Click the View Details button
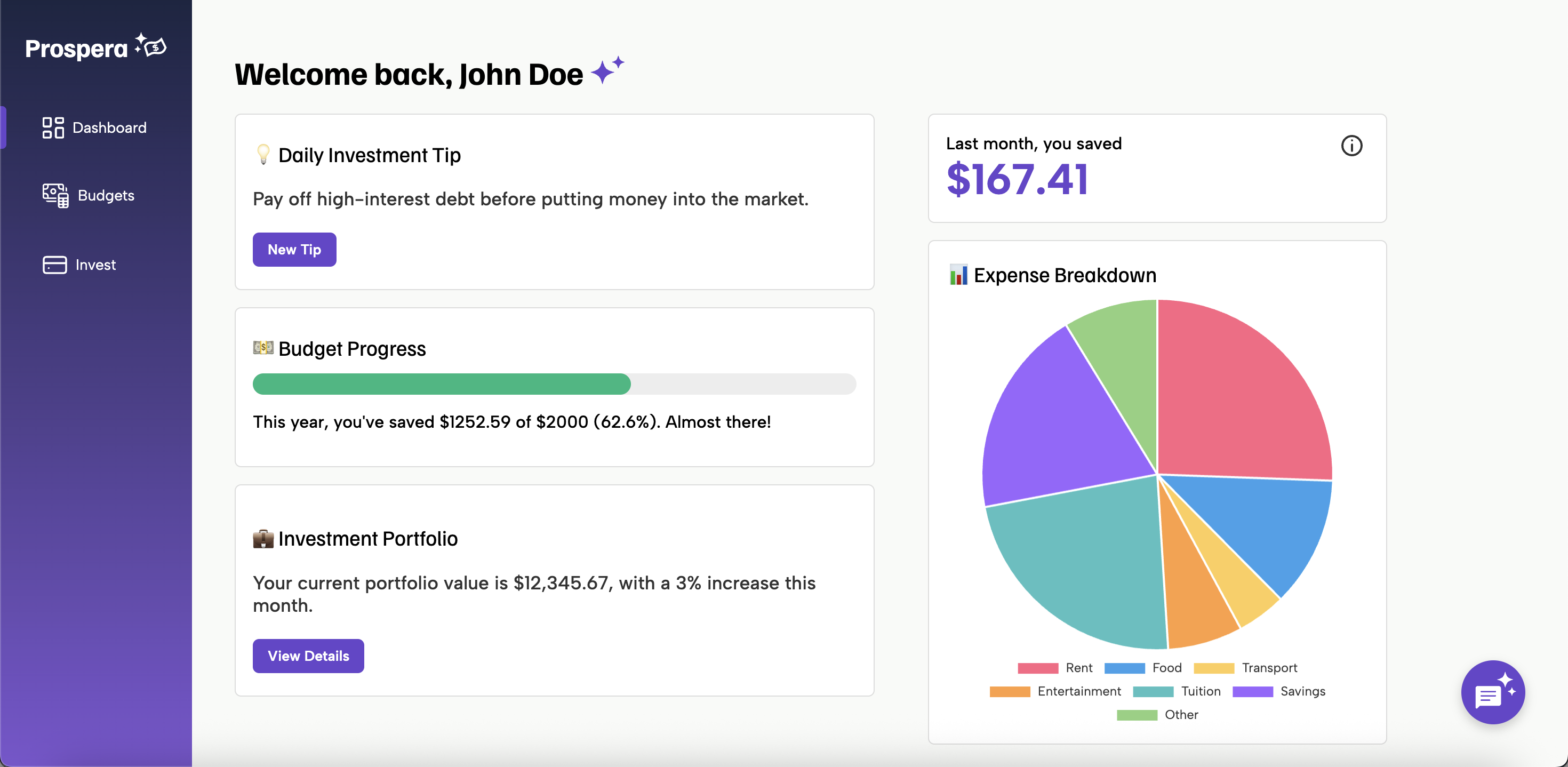The width and height of the screenshot is (1568, 767). [x=308, y=656]
